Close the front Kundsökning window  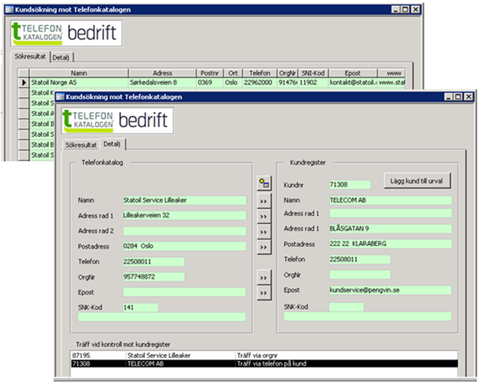(x=469, y=97)
